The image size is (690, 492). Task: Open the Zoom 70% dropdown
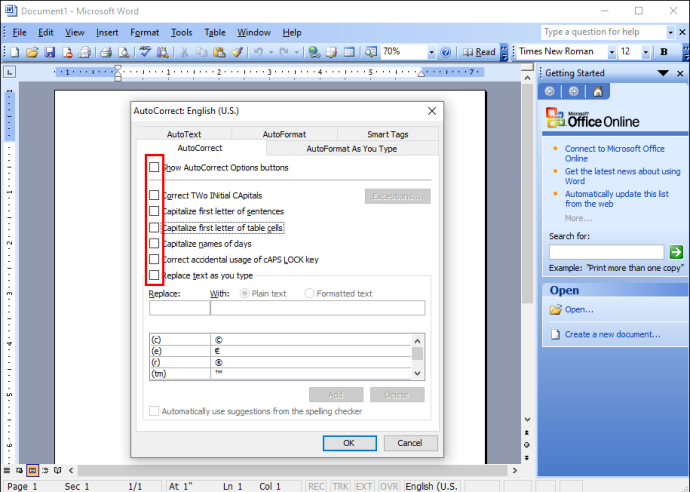pos(431,52)
